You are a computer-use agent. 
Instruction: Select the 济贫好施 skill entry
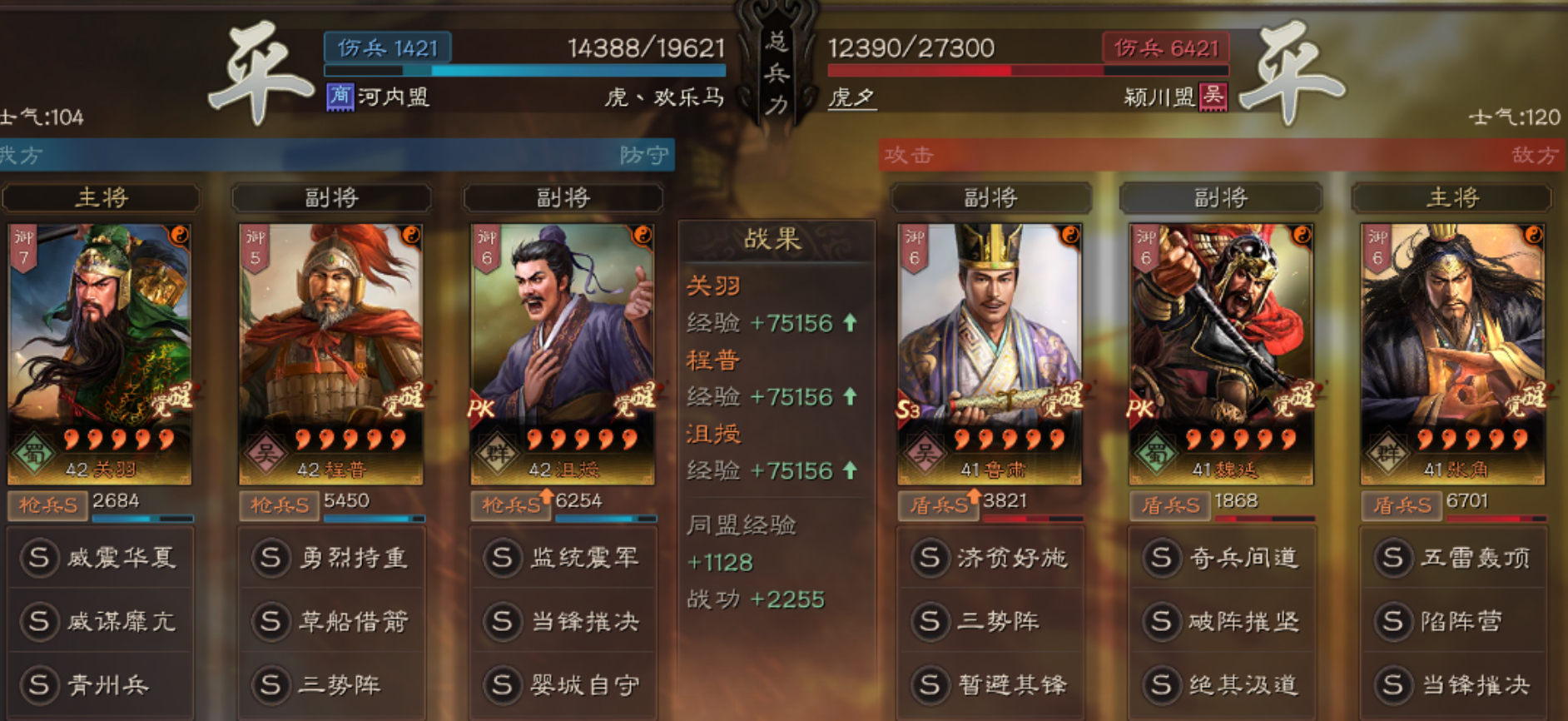(990, 557)
